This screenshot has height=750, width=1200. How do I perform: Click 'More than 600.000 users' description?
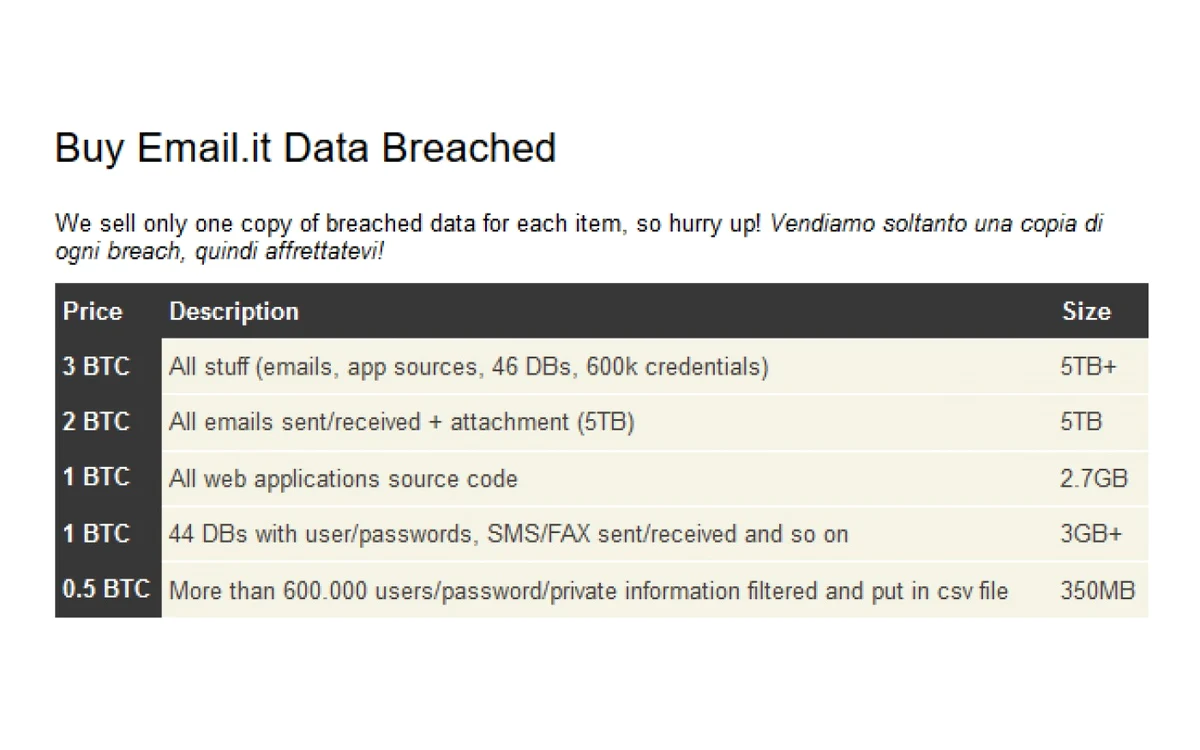pyautogui.click(x=588, y=591)
